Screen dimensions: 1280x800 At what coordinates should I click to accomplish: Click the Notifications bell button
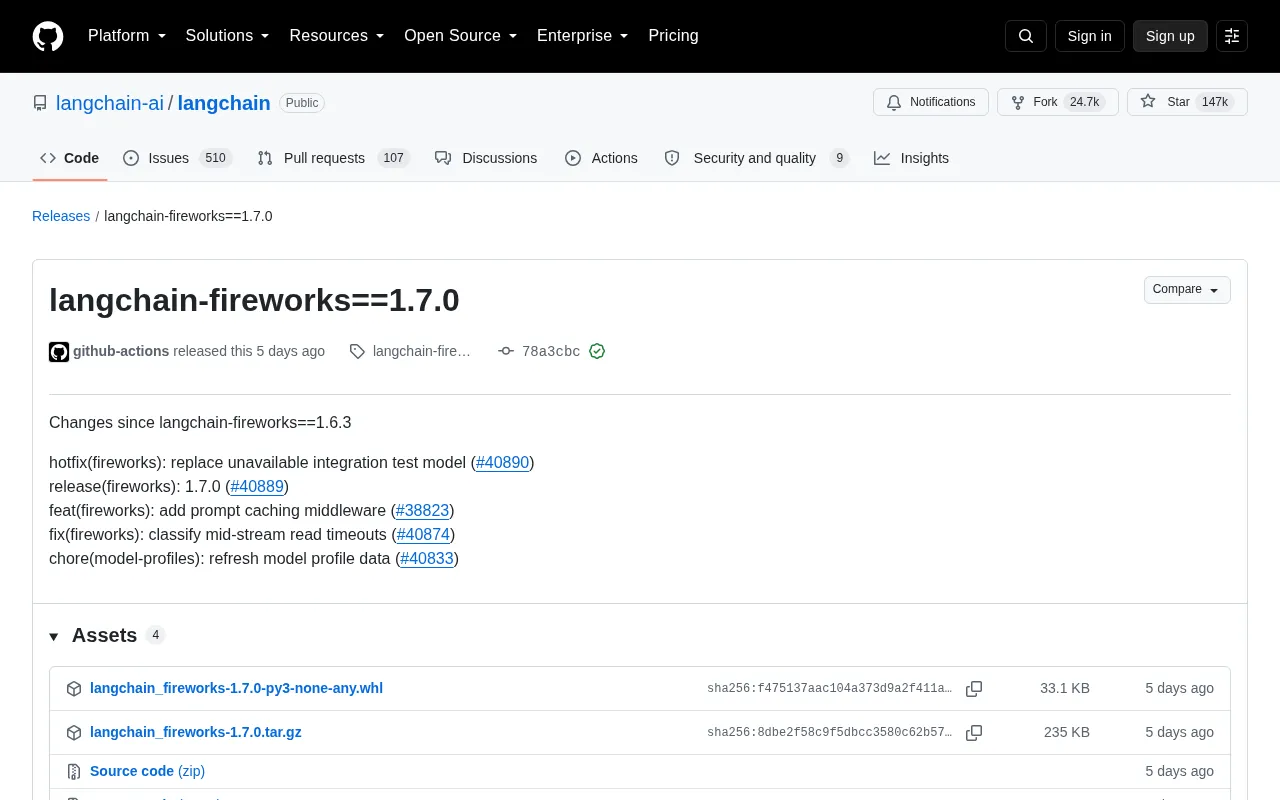point(931,102)
